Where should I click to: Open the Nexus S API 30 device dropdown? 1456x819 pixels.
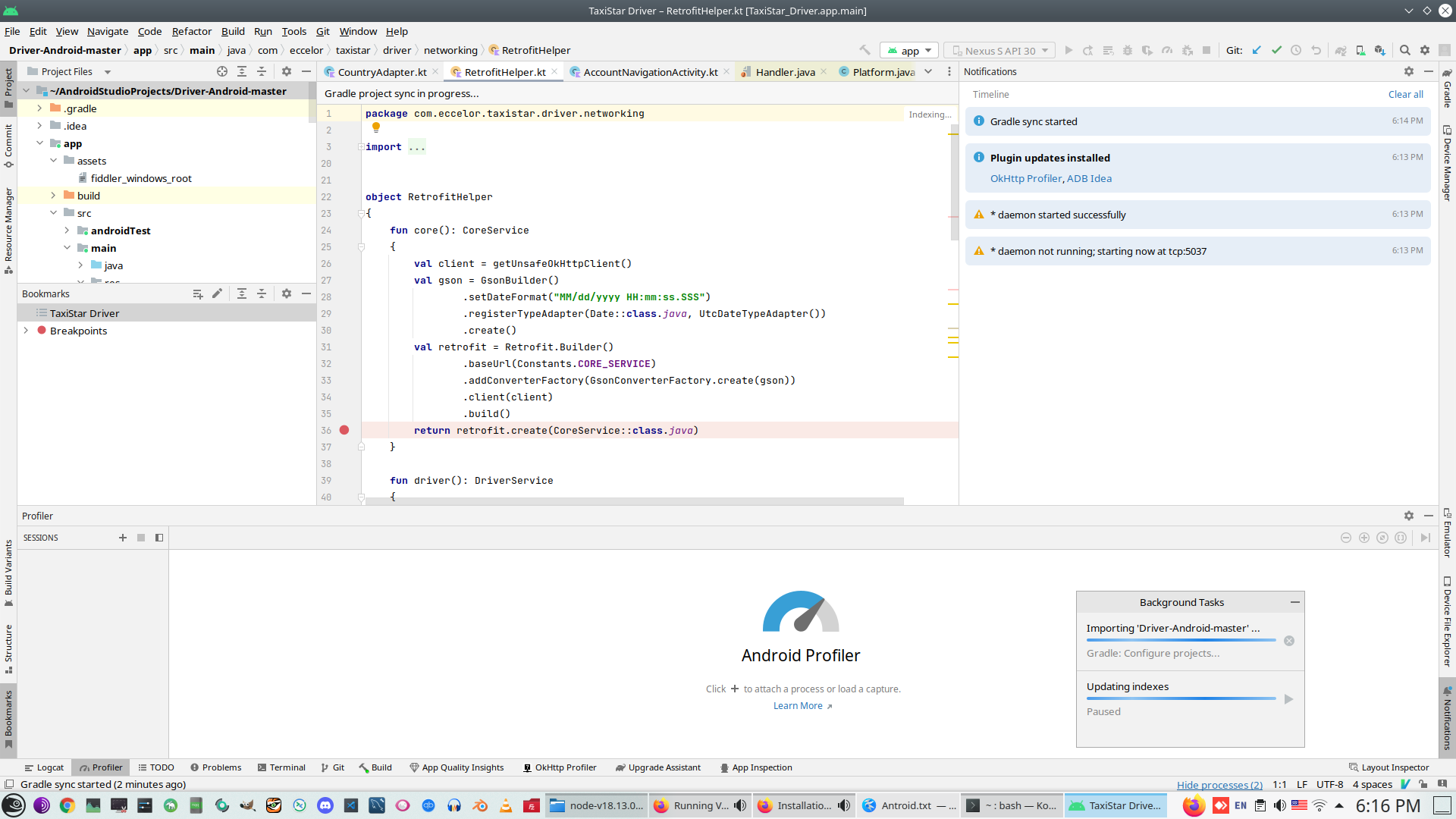(x=999, y=51)
